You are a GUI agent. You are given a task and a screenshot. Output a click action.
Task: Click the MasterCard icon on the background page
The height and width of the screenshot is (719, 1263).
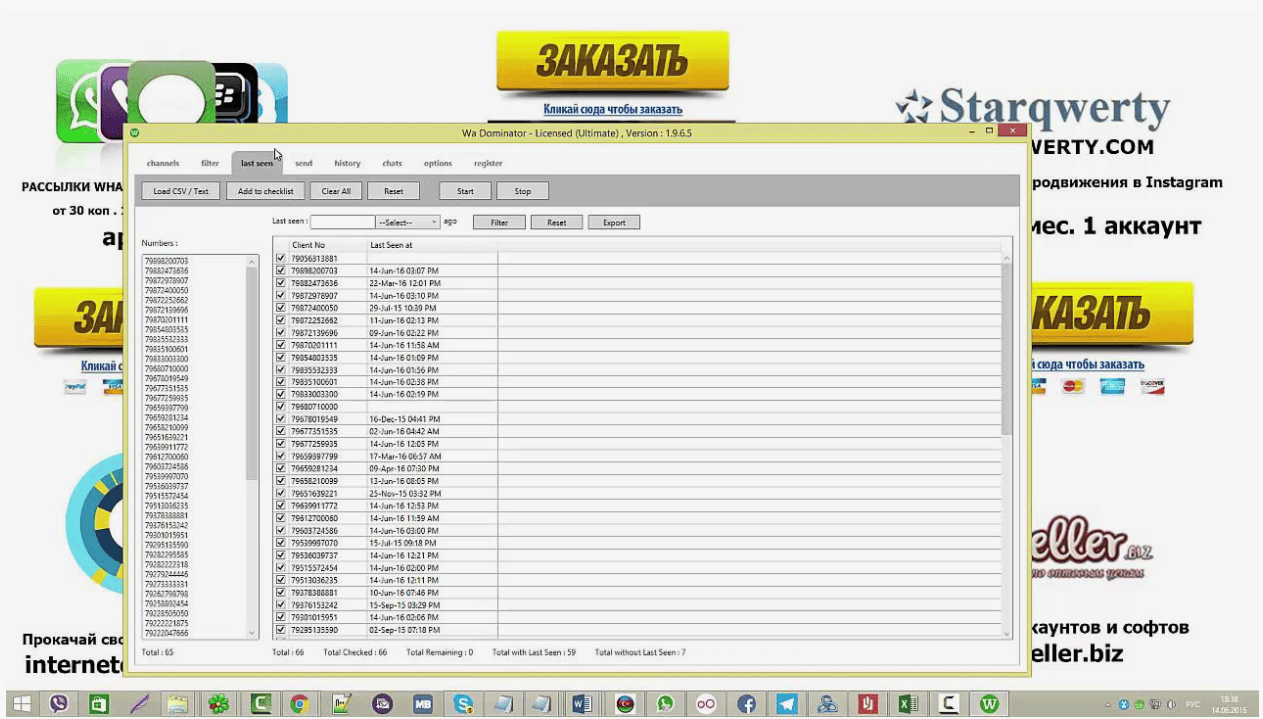click(x=1073, y=386)
